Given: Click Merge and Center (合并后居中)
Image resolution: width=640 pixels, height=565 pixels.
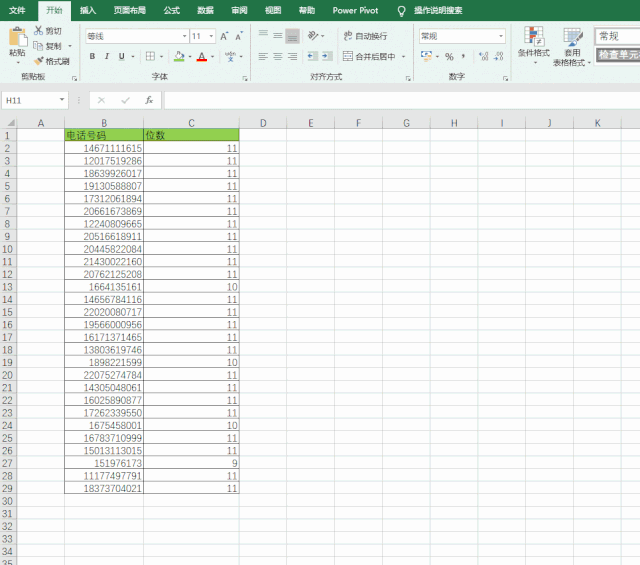Looking at the screenshot, I should [x=369, y=56].
